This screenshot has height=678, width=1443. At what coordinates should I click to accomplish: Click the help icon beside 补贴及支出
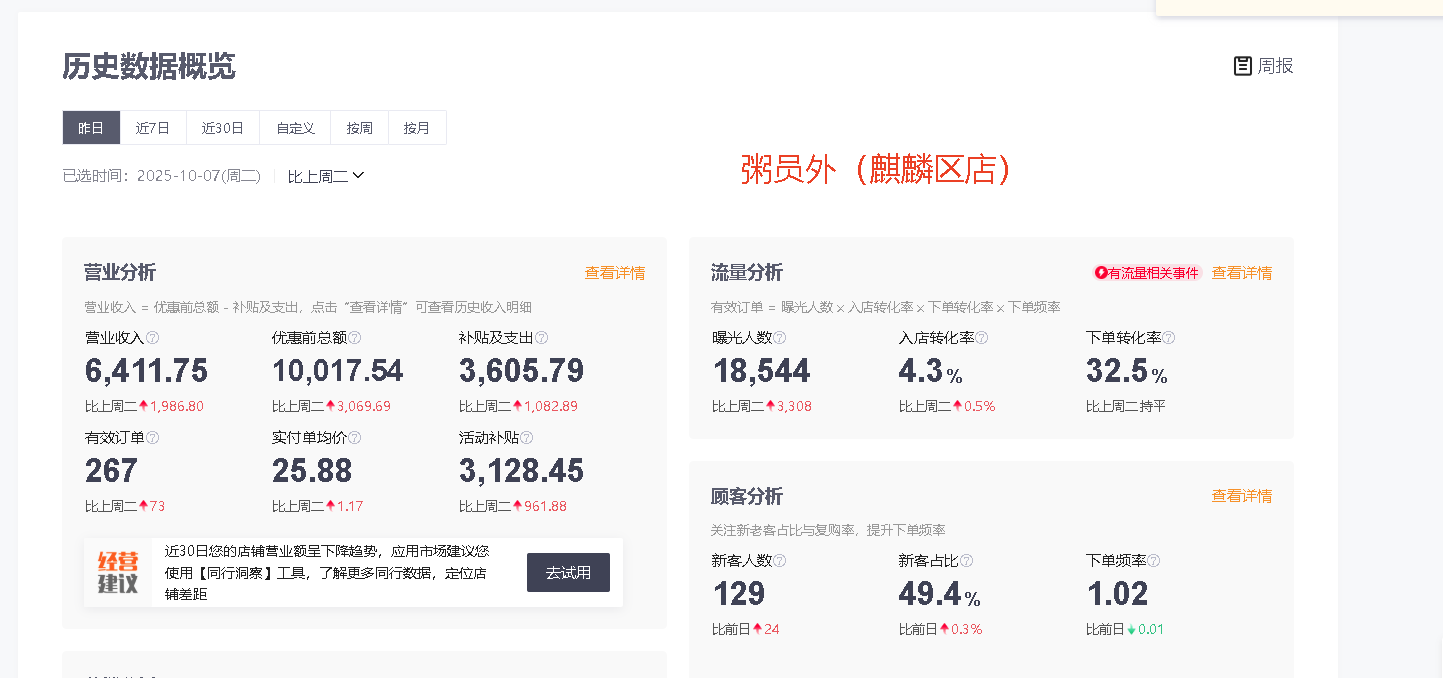point(542,338)
